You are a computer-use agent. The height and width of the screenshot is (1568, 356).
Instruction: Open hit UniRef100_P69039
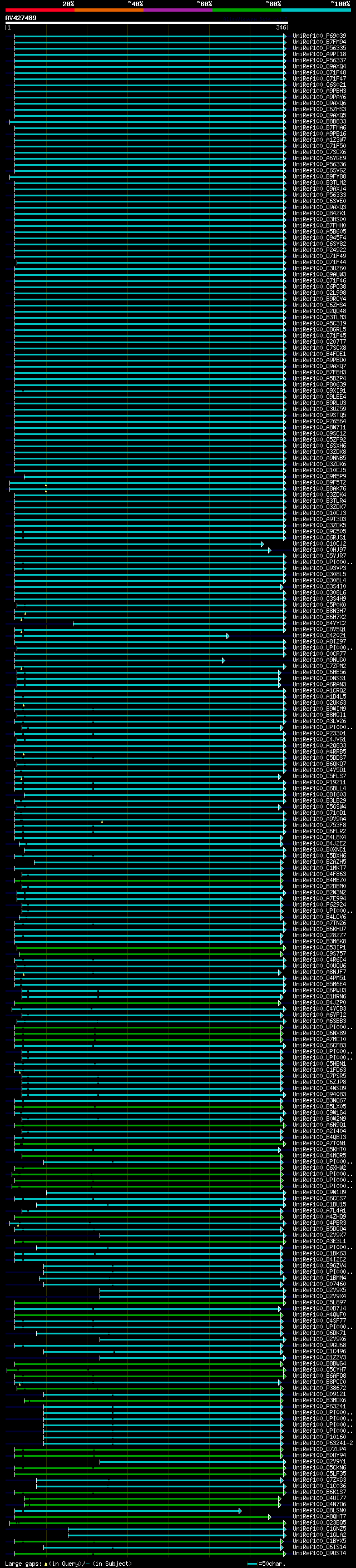pos(319,36)
